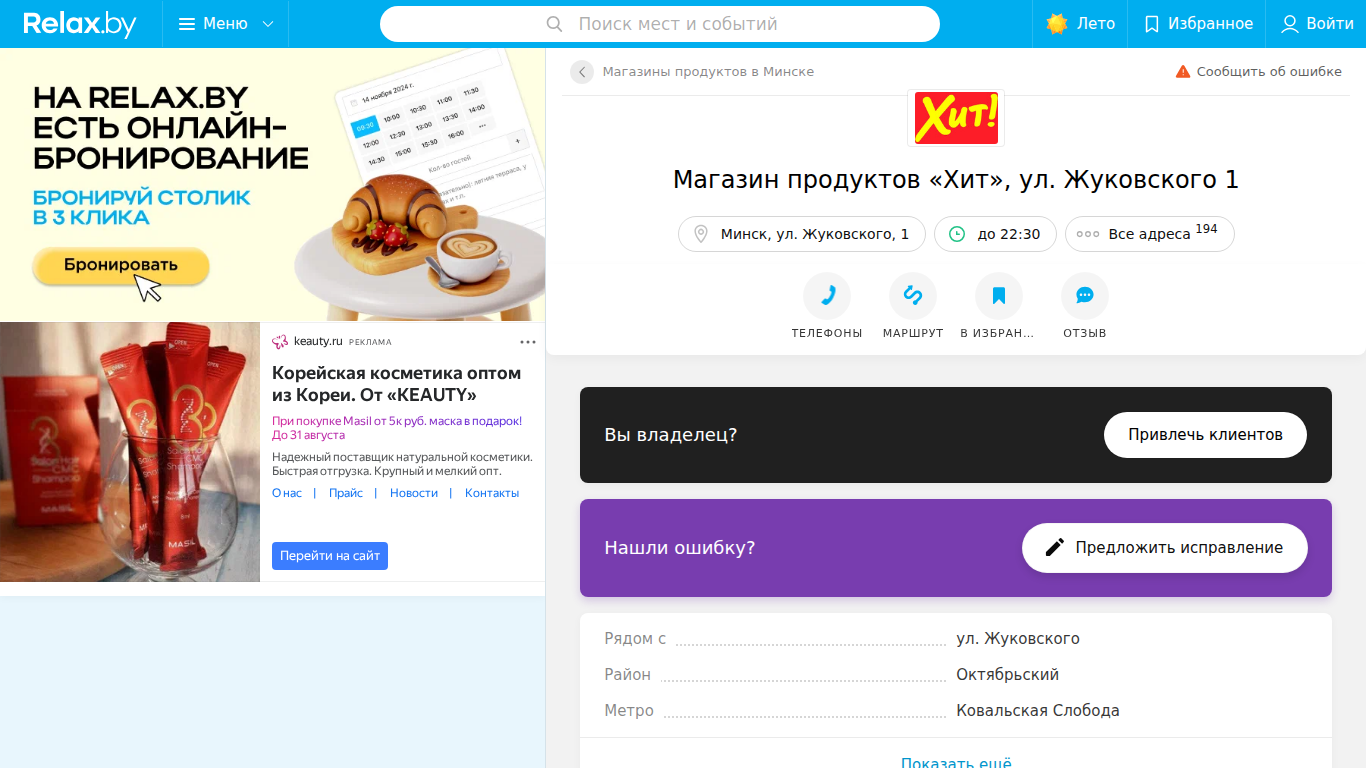Click the Вы владелец? banner text
This screenshot has width=1366, height=768.
click(671, 435)
